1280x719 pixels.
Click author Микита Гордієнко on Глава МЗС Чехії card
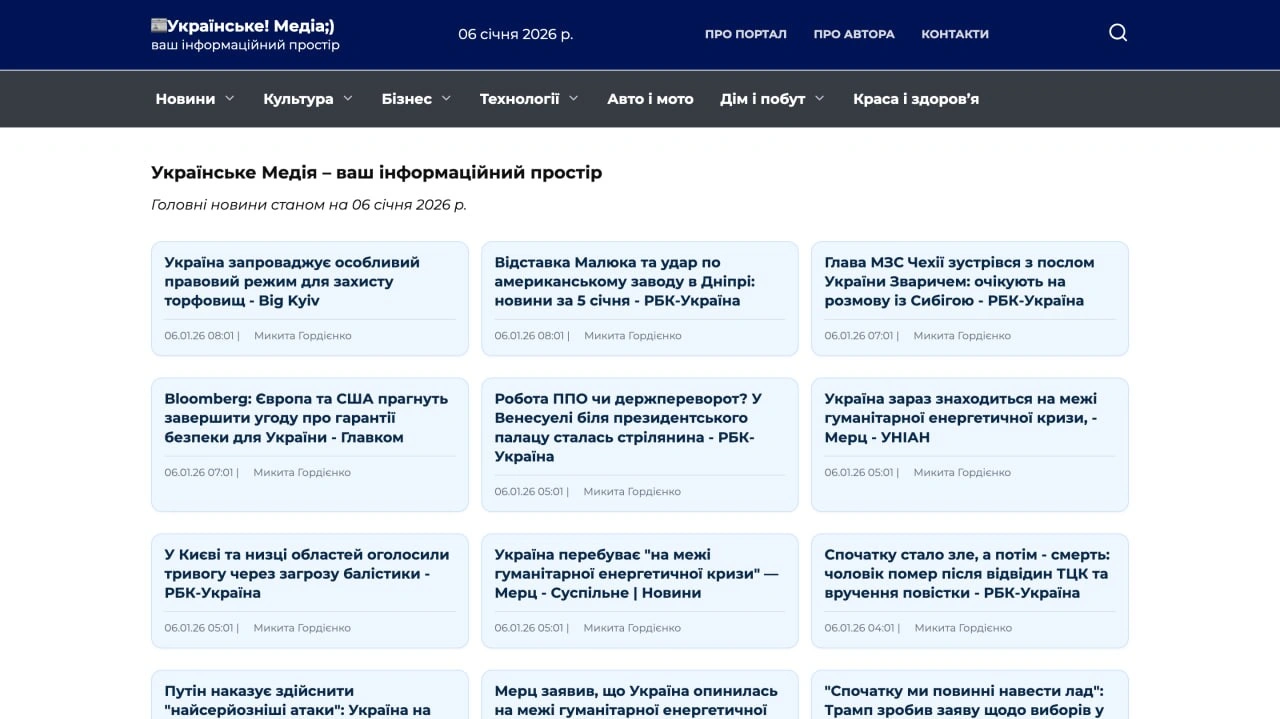(962, 336)
